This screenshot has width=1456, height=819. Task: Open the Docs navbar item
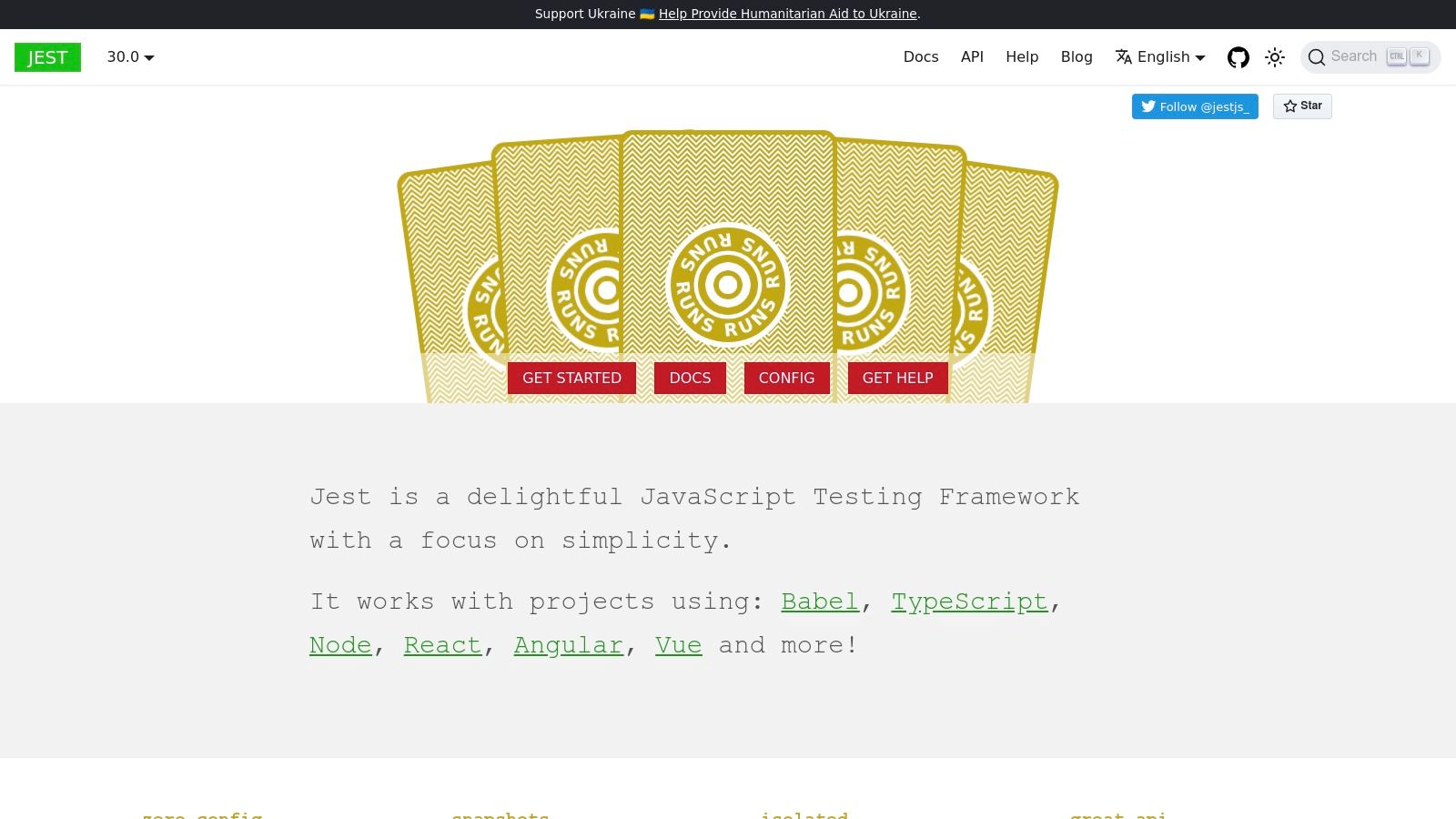coord(921,57)
